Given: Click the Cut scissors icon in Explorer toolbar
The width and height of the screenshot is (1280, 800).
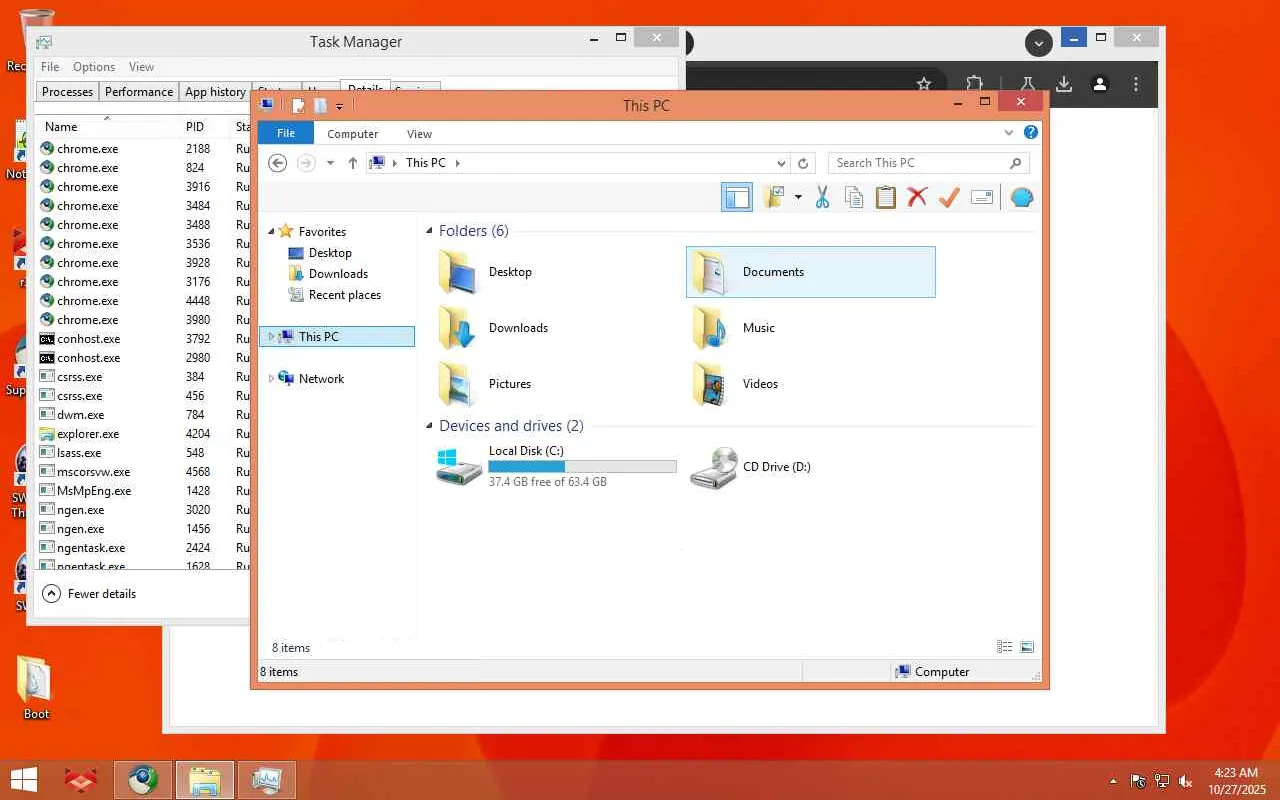Looking at the screenshot, I should click(822, 197).
